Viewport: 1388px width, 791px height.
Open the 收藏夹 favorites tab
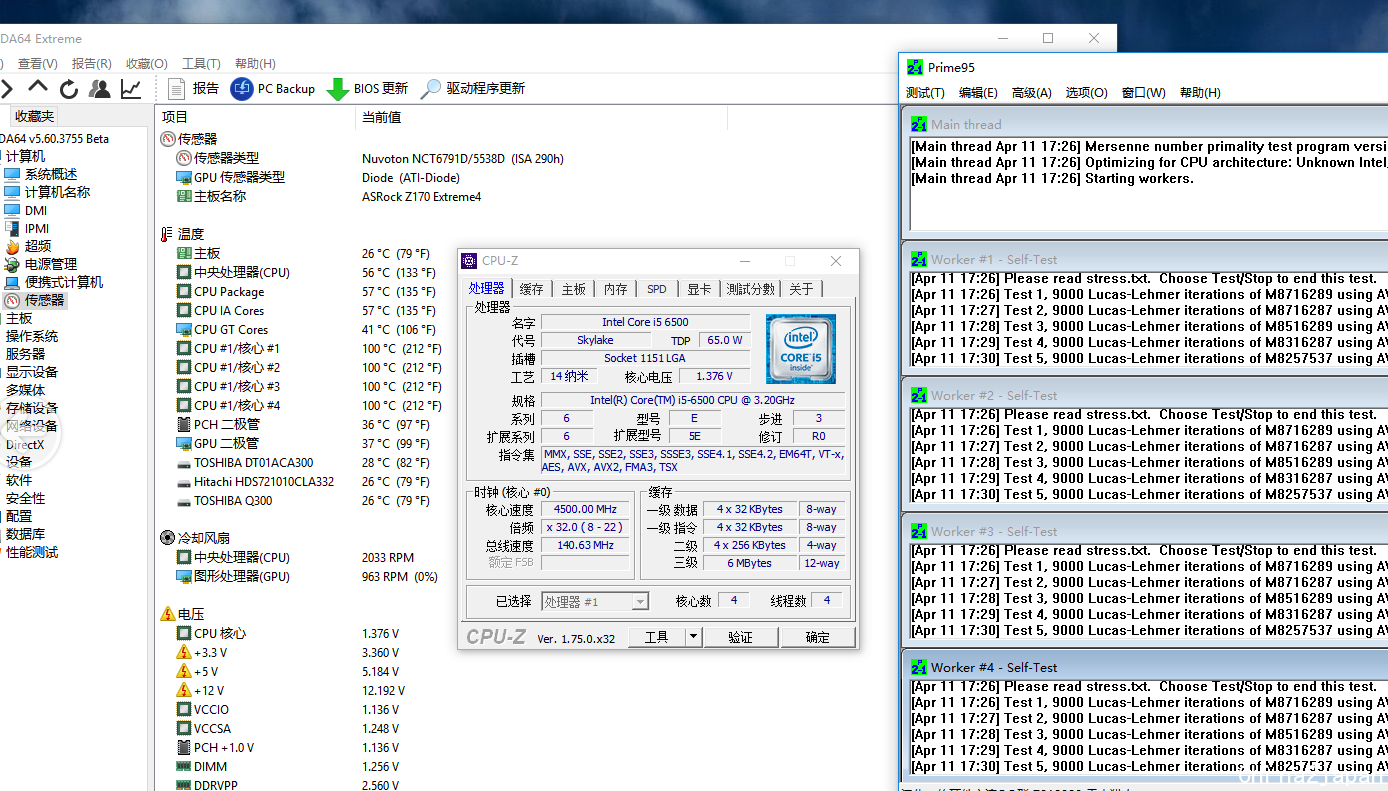[35, 117]
